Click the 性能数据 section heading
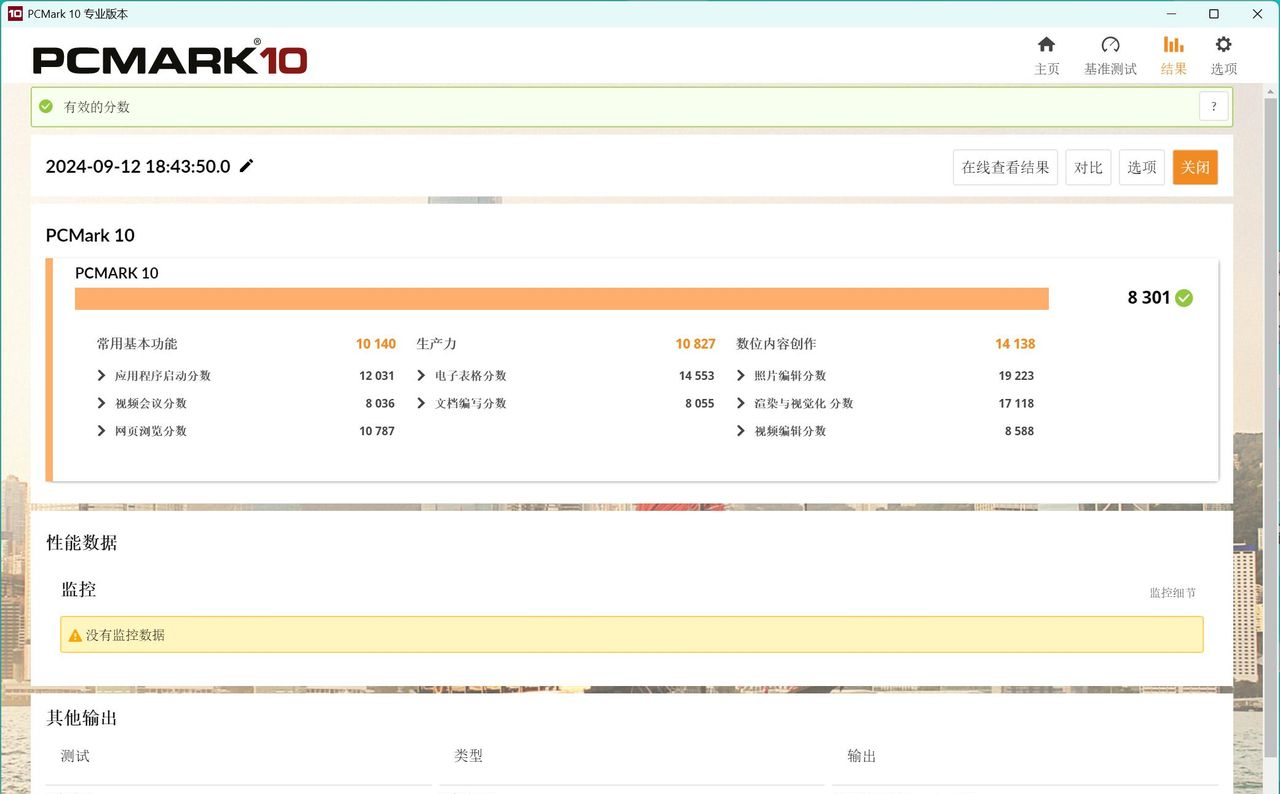 pyautogui.click(x=82, y=543)
